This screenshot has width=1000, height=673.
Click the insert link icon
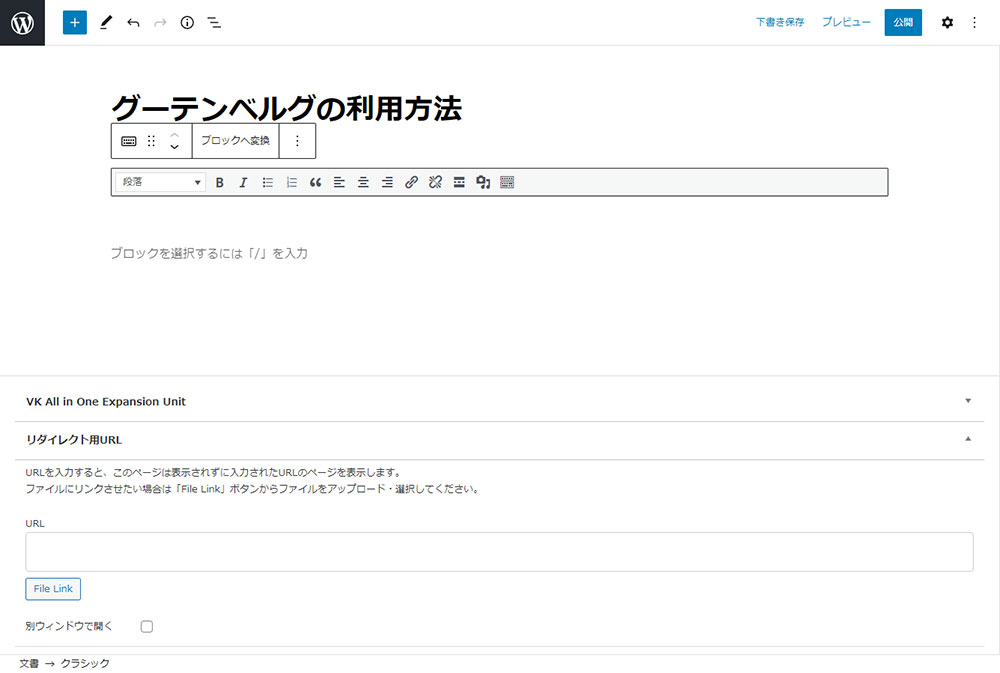coord(411,182)
